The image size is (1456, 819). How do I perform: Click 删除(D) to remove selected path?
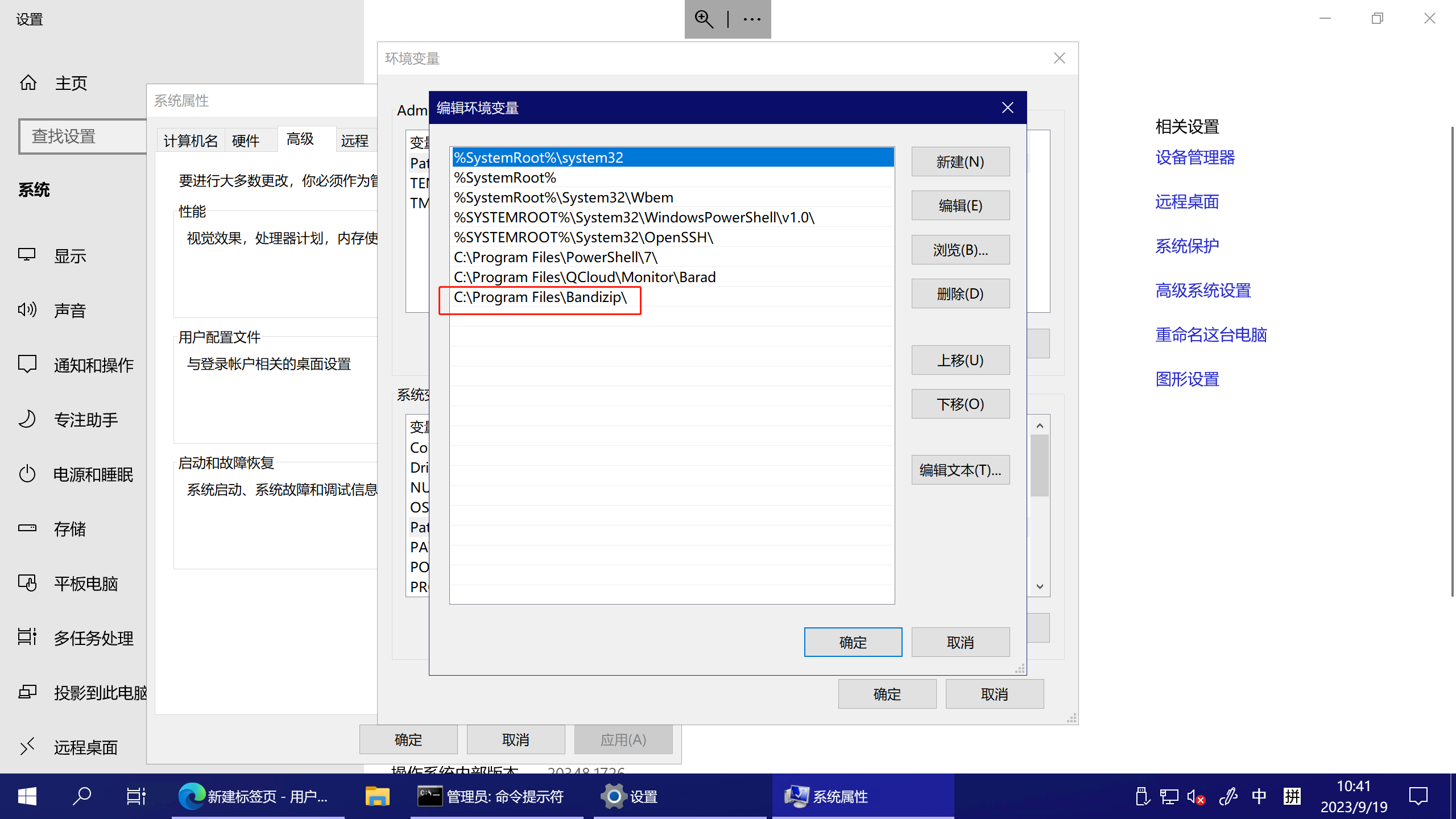pos(959,293)
